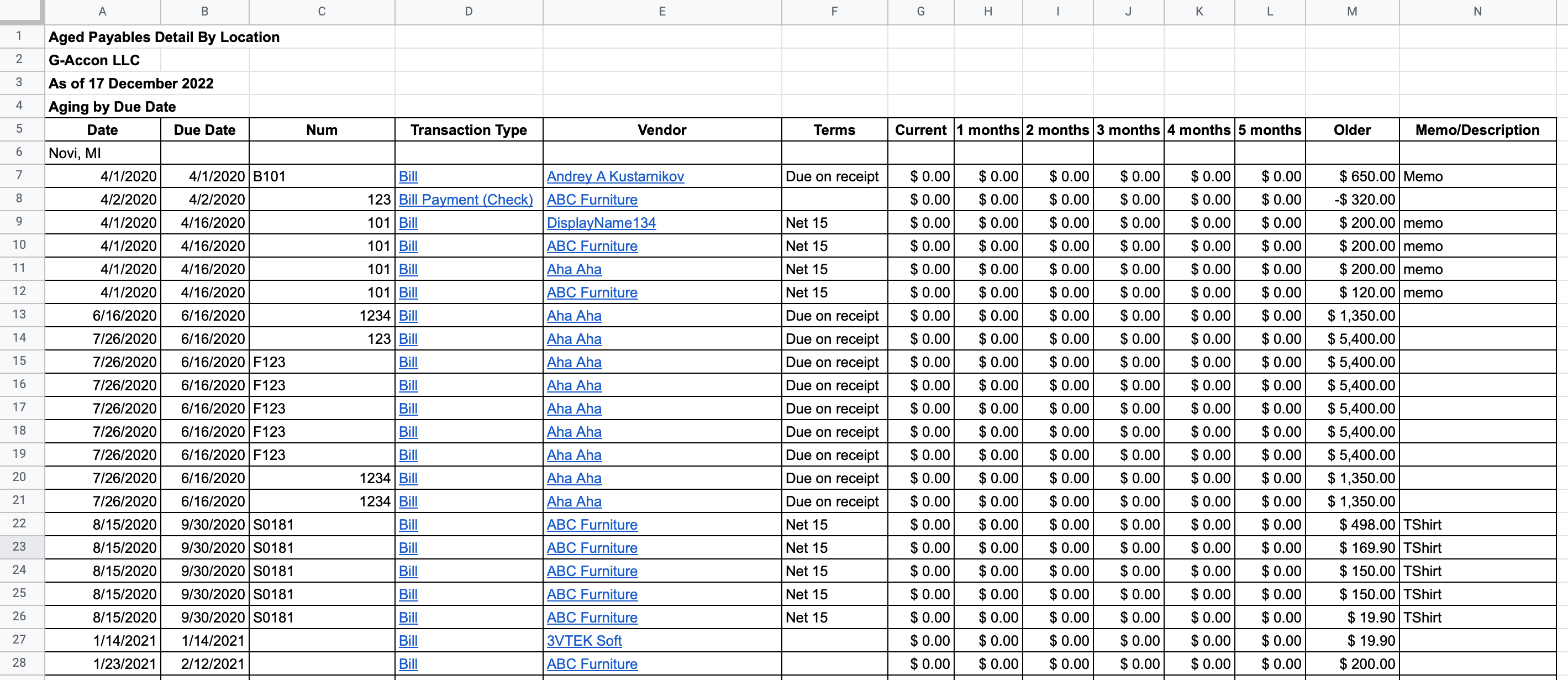Select the '1234' Num cell in row 21

click(x=322, y=501)
